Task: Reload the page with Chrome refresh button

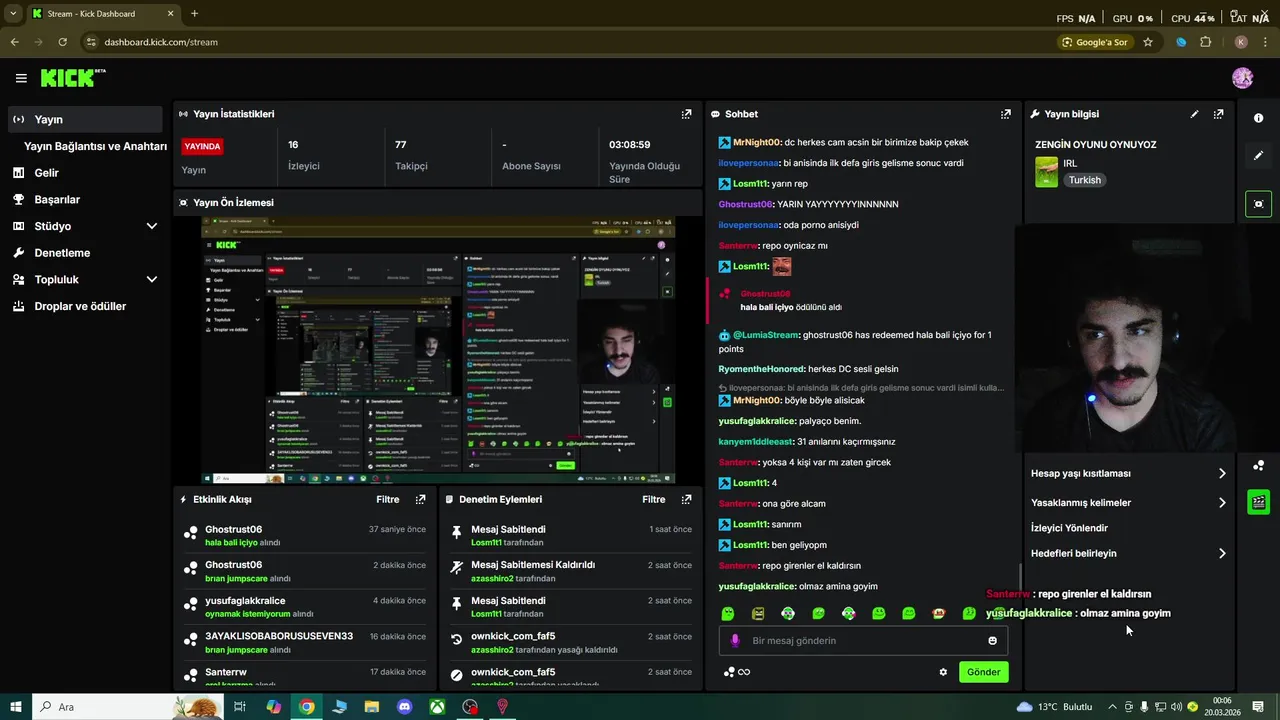Action: (x=62, y=42)
